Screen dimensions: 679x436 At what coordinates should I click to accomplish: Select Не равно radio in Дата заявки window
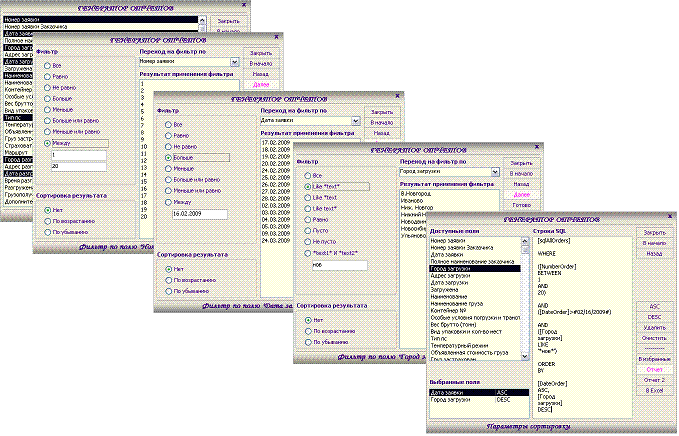click(x=168, y=147)
